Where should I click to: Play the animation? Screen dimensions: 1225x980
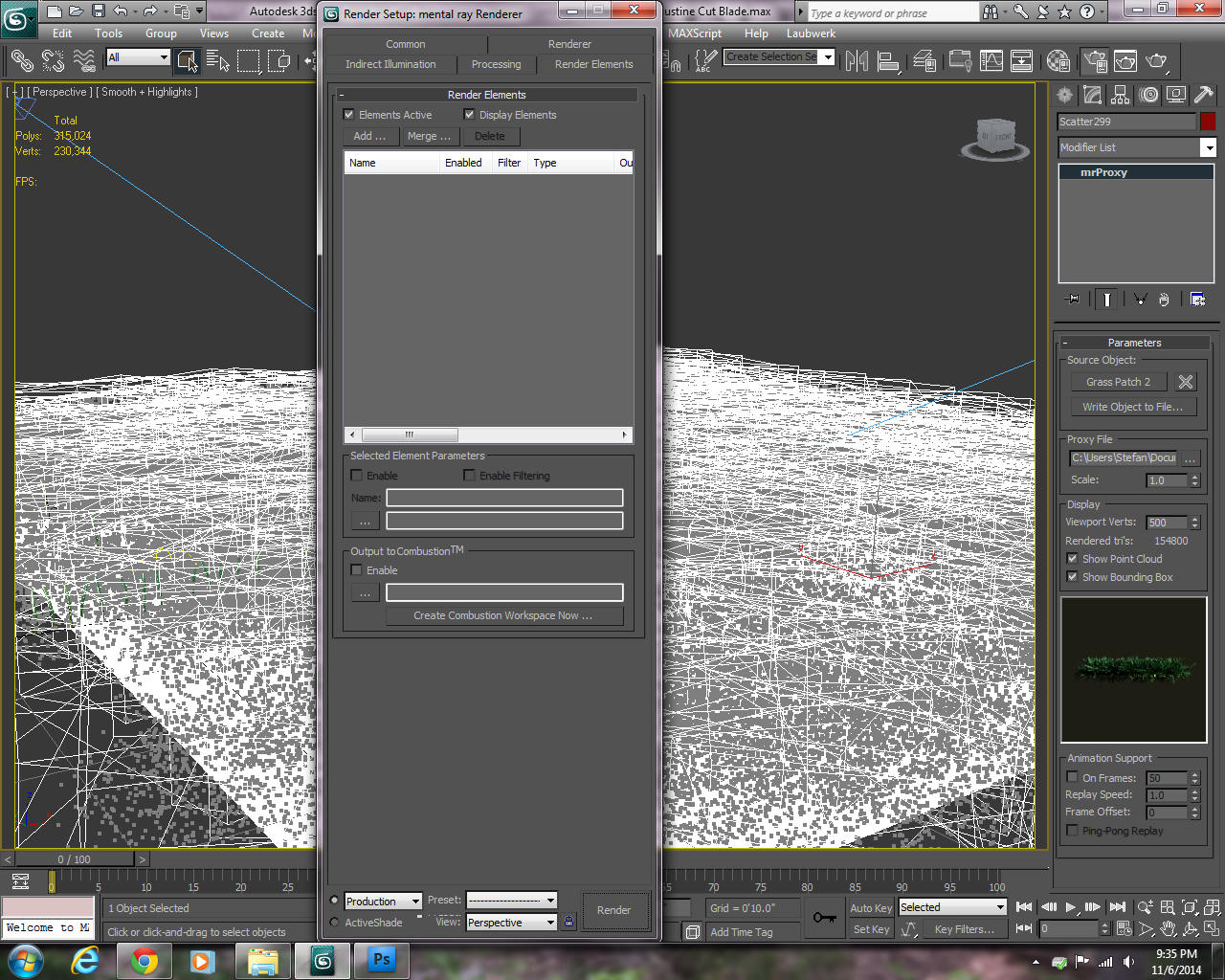(1071, 907)
